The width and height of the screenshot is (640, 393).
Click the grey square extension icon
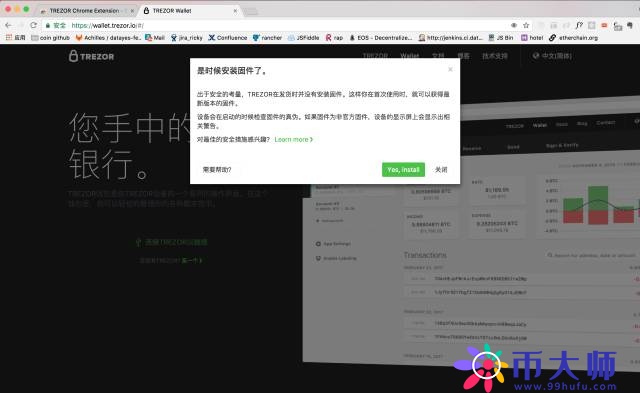(591, 25)
